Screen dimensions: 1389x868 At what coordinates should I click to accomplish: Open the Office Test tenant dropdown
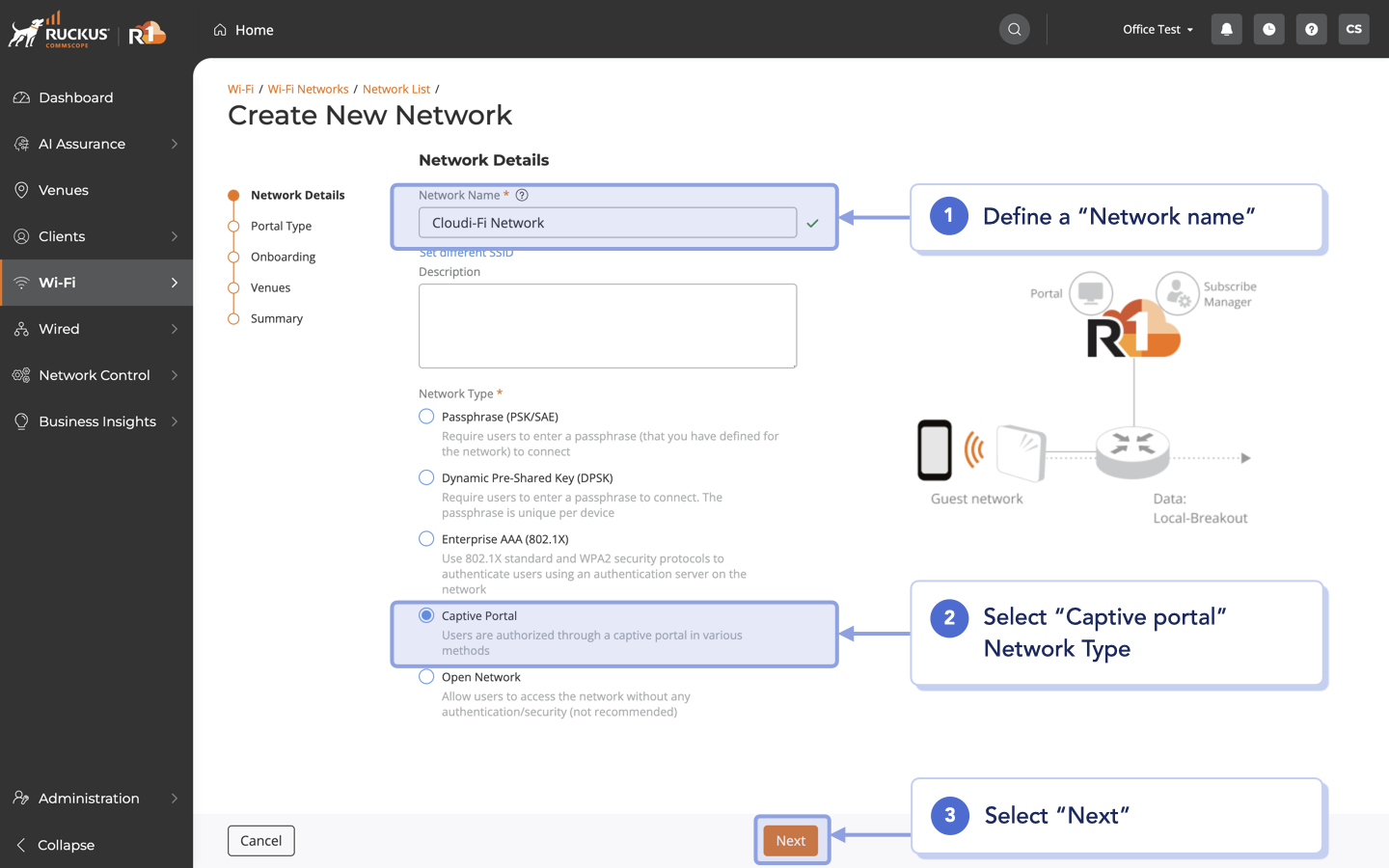click(x=1157, y=29)
